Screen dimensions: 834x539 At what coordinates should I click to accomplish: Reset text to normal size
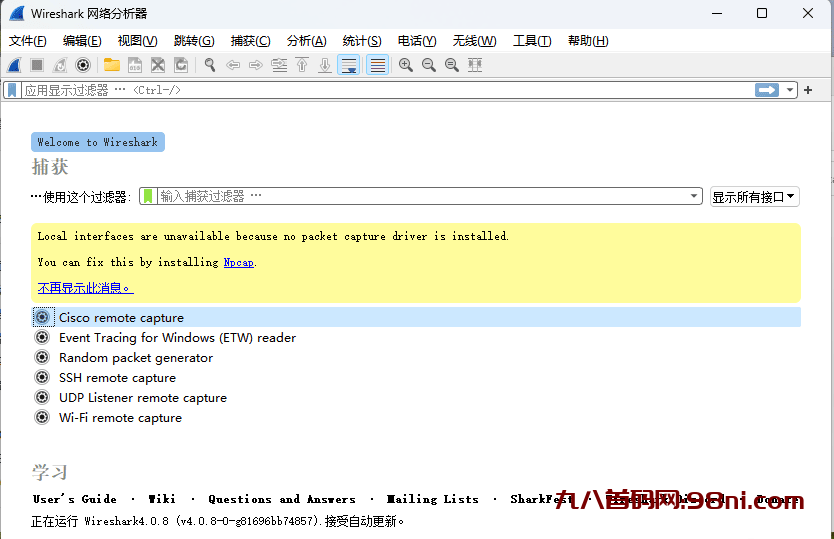pyautogui.click(x=452, y=65)
